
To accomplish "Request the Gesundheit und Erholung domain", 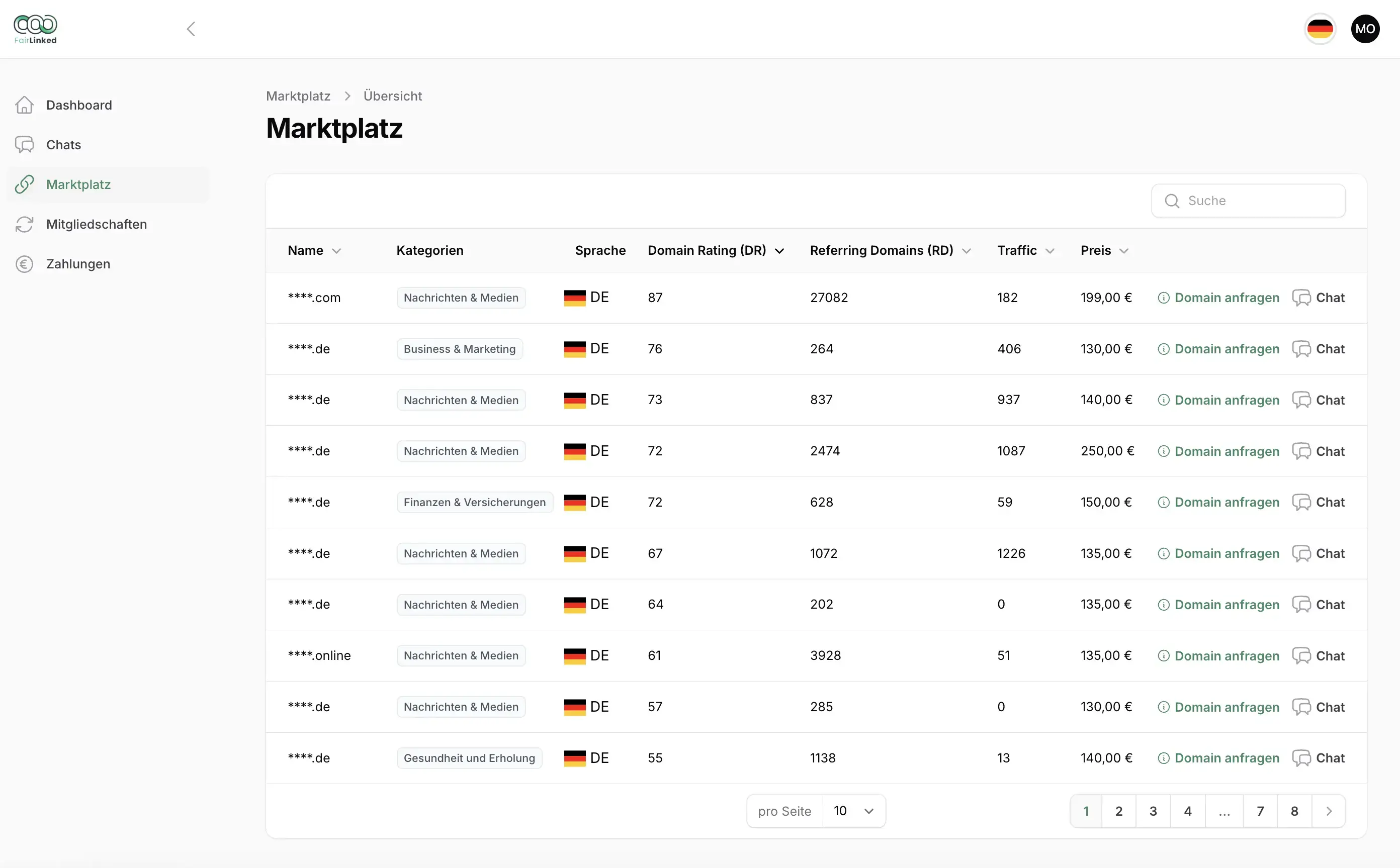I will click(1218, 758).
